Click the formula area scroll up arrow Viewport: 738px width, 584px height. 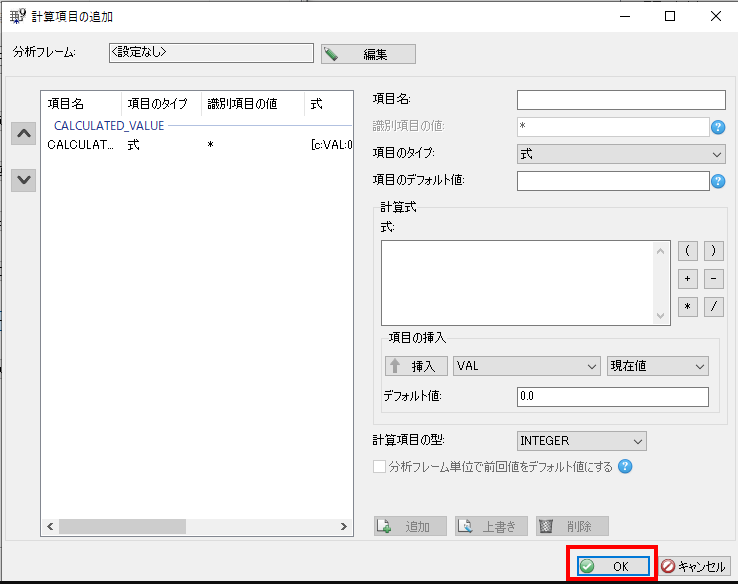660,251
